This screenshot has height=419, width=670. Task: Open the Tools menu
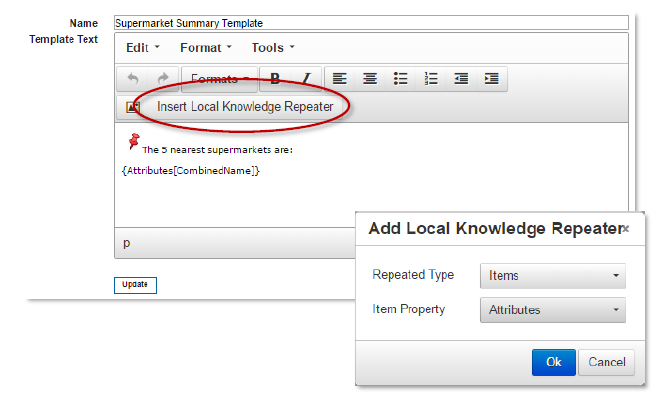click(272, 47)
